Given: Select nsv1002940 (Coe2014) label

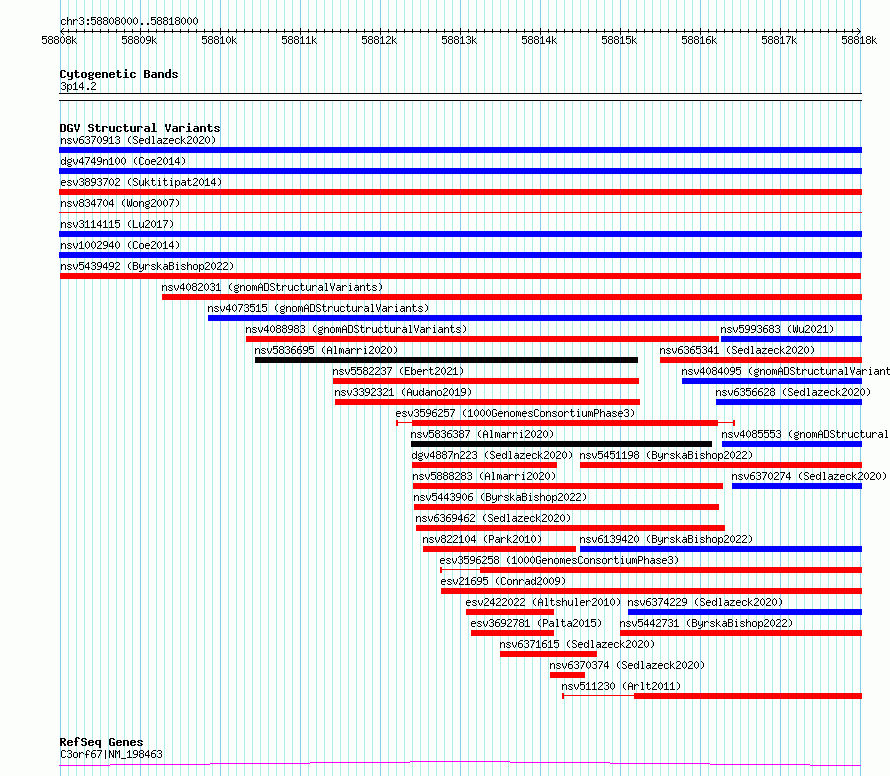Looking at the screenshot, I should pos(120,245).
